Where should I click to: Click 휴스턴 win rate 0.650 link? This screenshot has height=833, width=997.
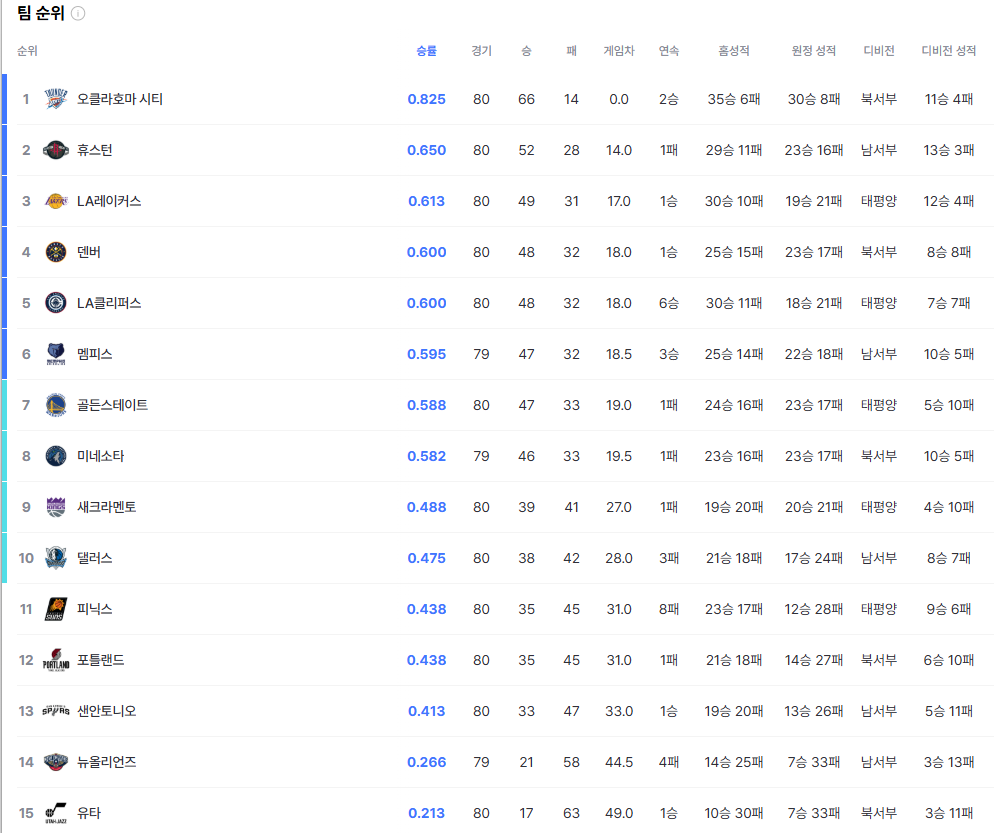(427, 150)
